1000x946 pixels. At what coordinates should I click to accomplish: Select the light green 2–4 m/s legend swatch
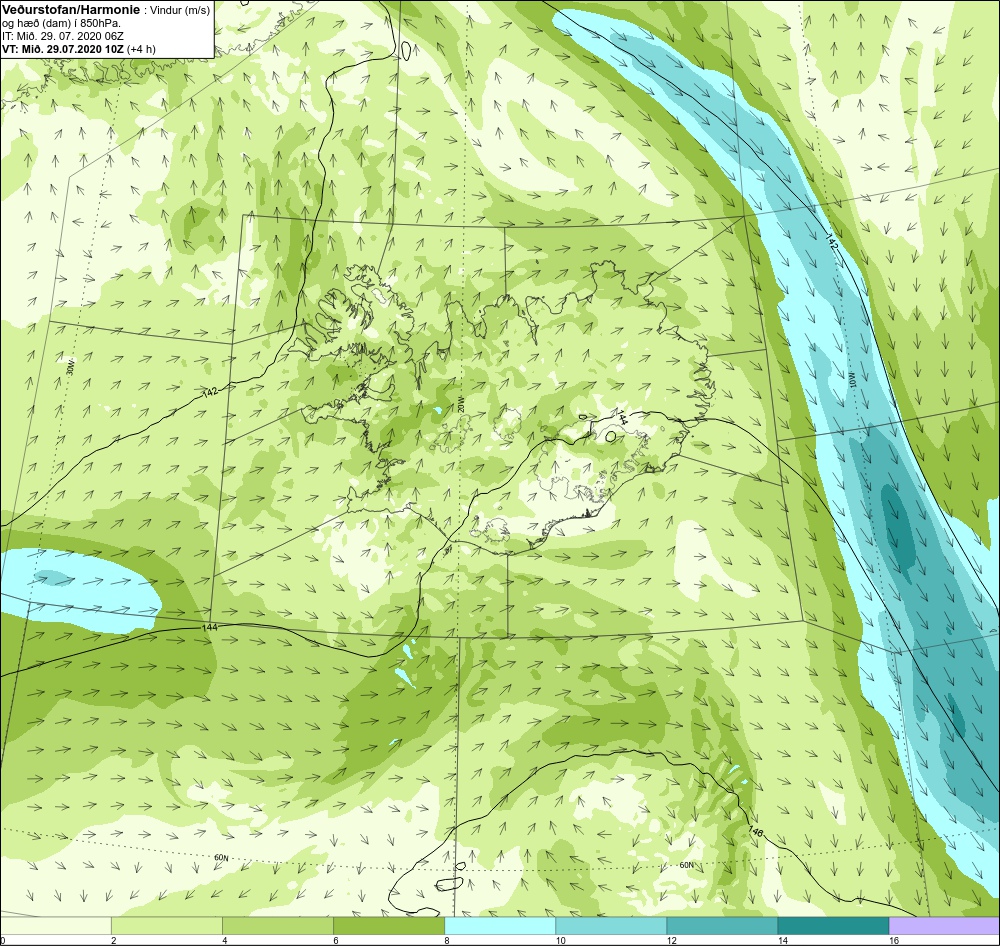pos(167,926)
